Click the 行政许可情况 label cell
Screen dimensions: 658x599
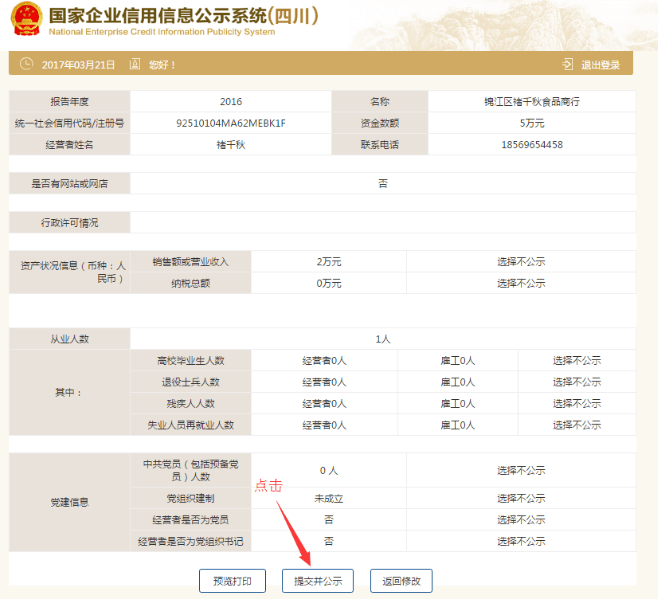[x=70, y=222]
